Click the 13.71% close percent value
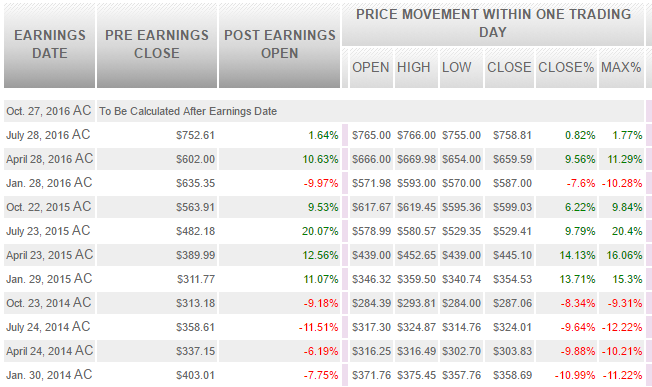The height and width of the screenshot is (387, 652). coord(577,279)
